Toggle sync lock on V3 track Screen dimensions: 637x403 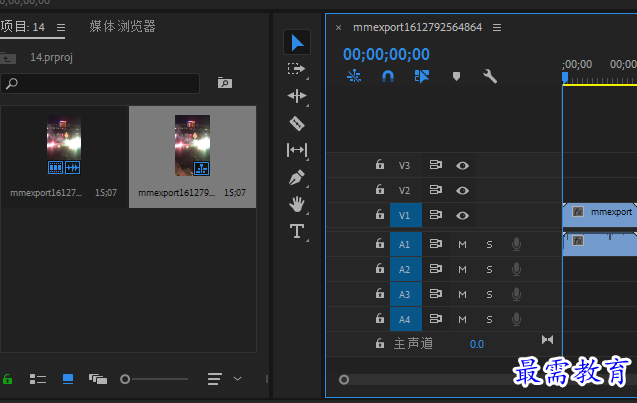(x=436, y=165)
